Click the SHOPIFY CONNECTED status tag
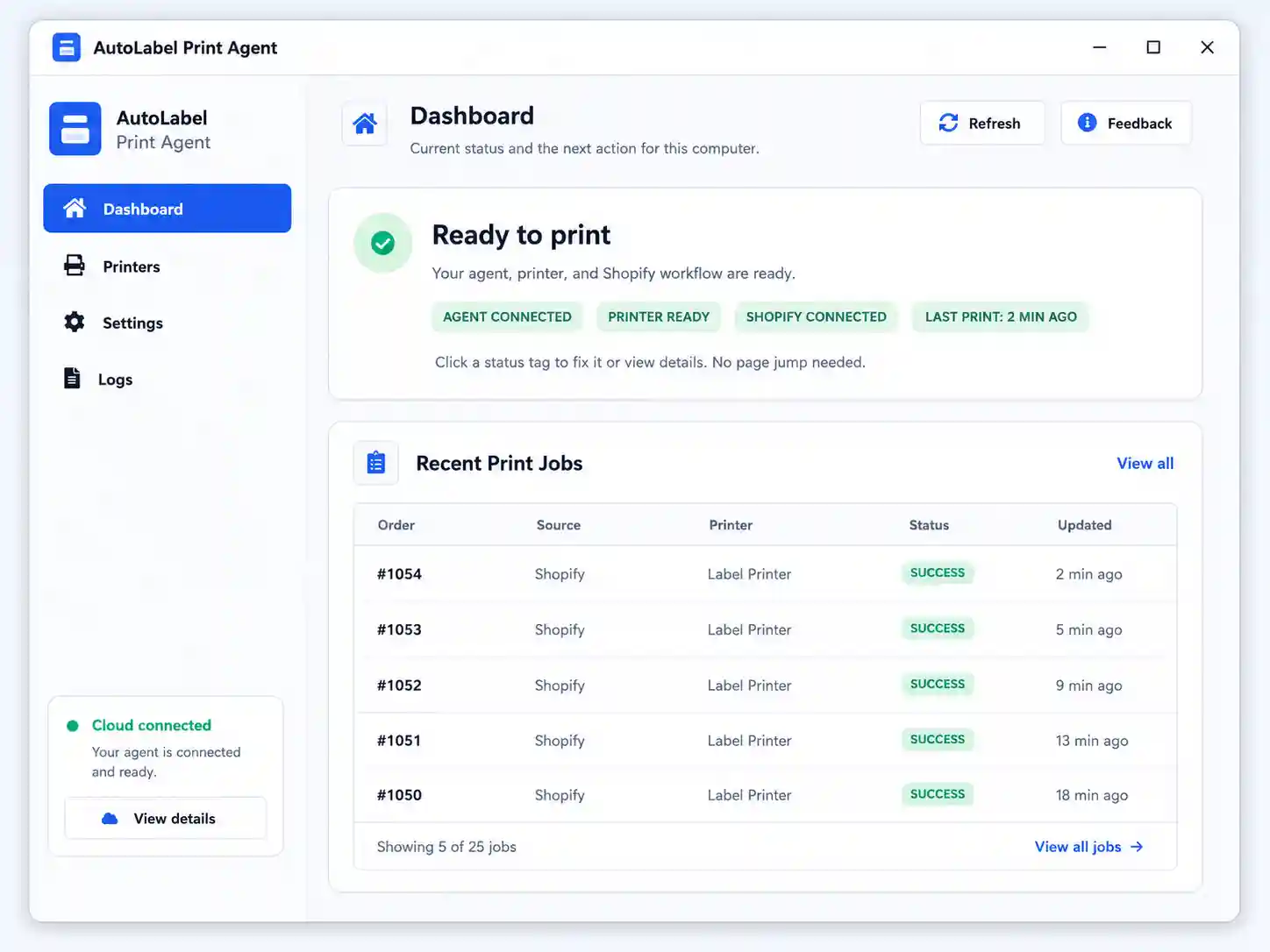This screenshot has width=1270, height=952. (817, 317)
